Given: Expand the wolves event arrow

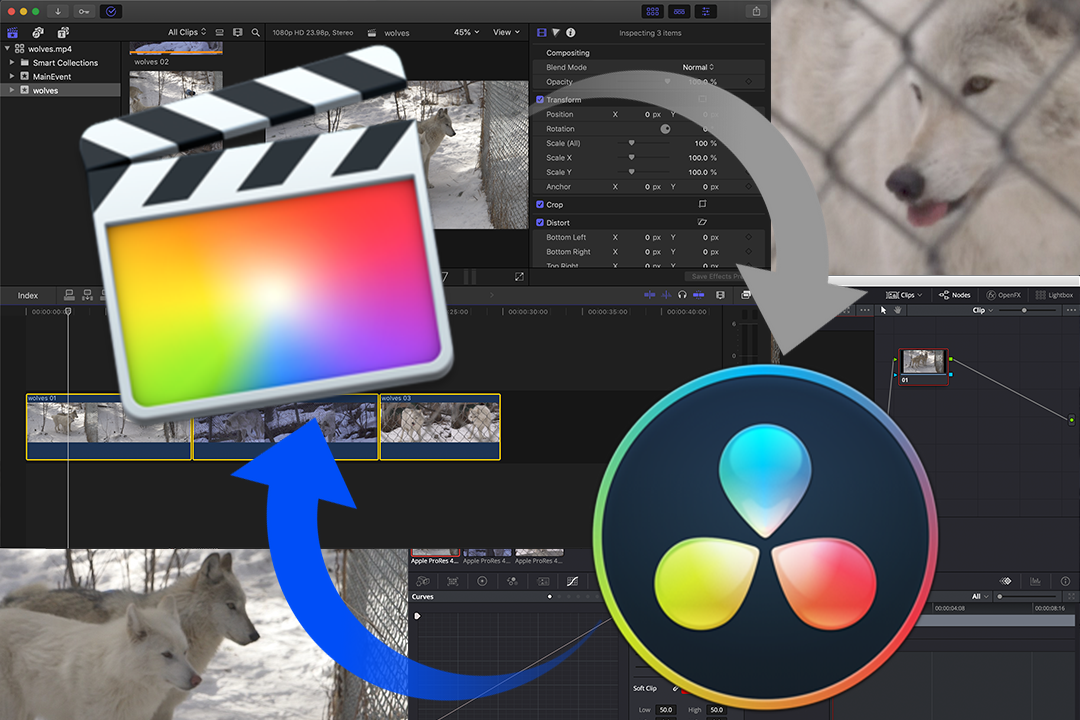Looking at the screenshot, I should [x=12, y=90].
